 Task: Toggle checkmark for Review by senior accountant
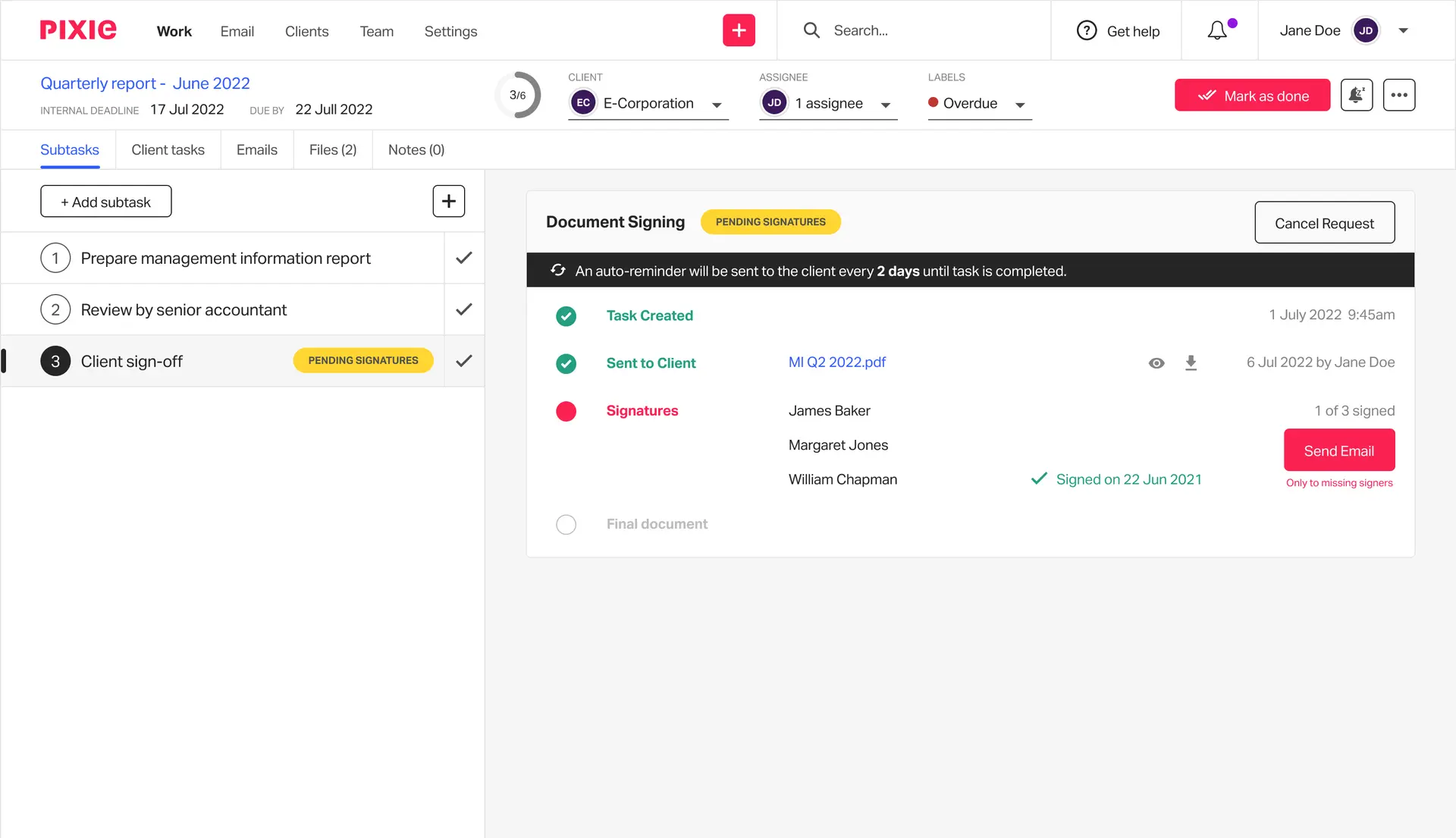point(464,309)
